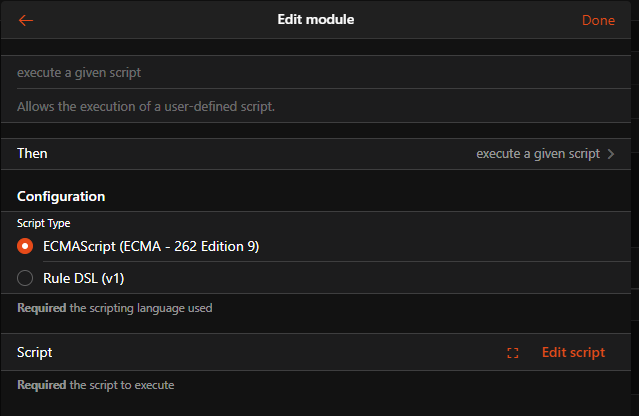Click the Edit module title

coord(315,20)
